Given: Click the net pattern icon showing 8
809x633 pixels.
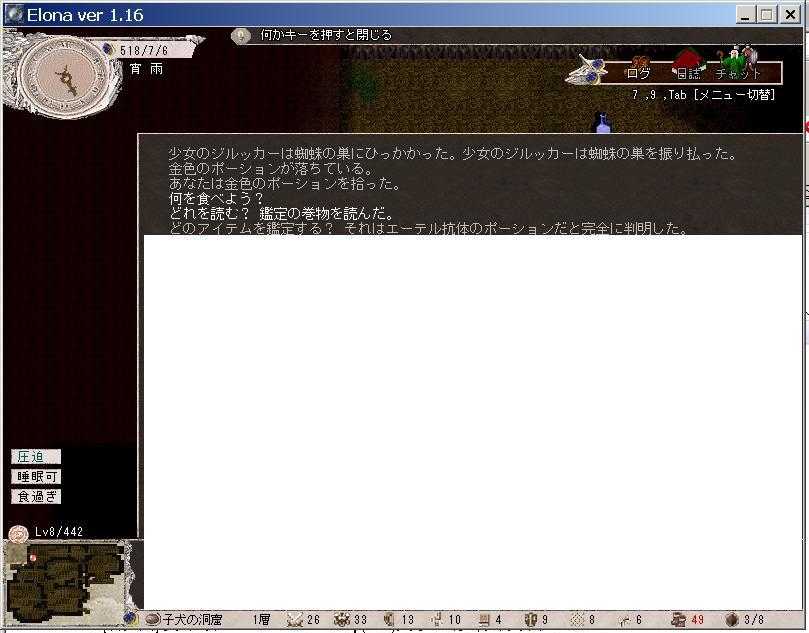Looking at the screenshot, I should click(577, 619).
